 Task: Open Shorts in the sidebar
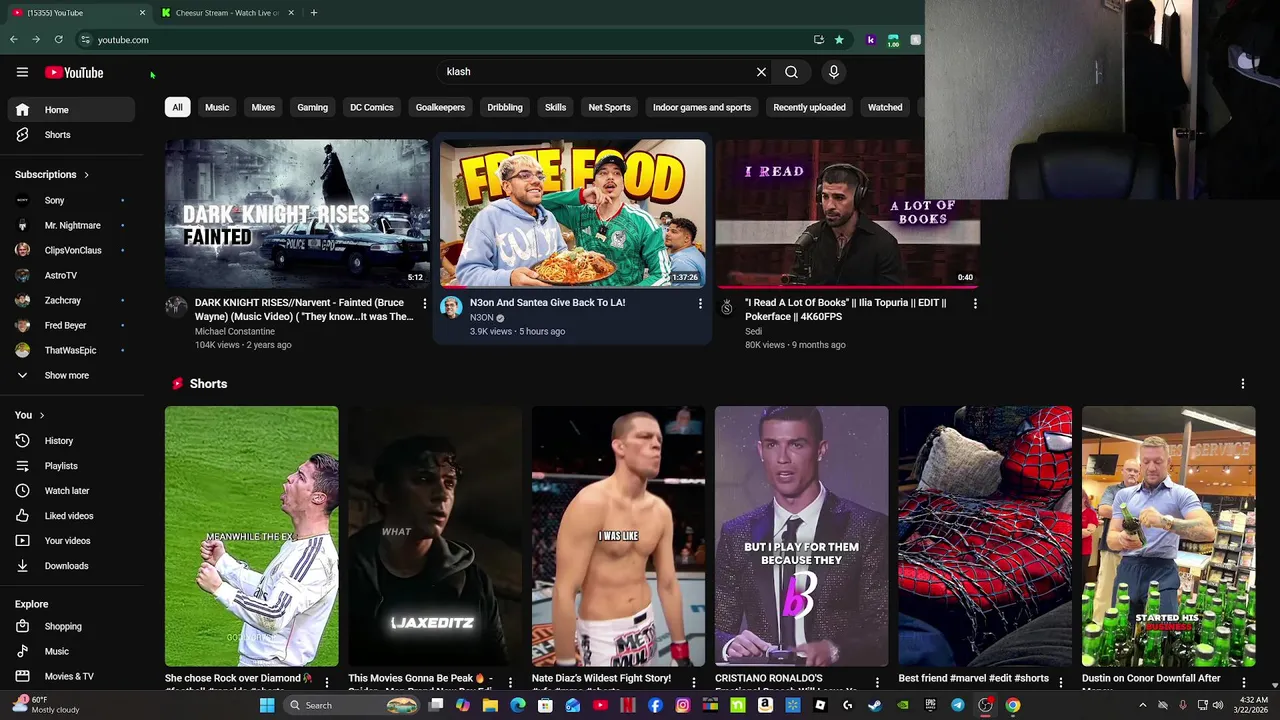(70, 135)
